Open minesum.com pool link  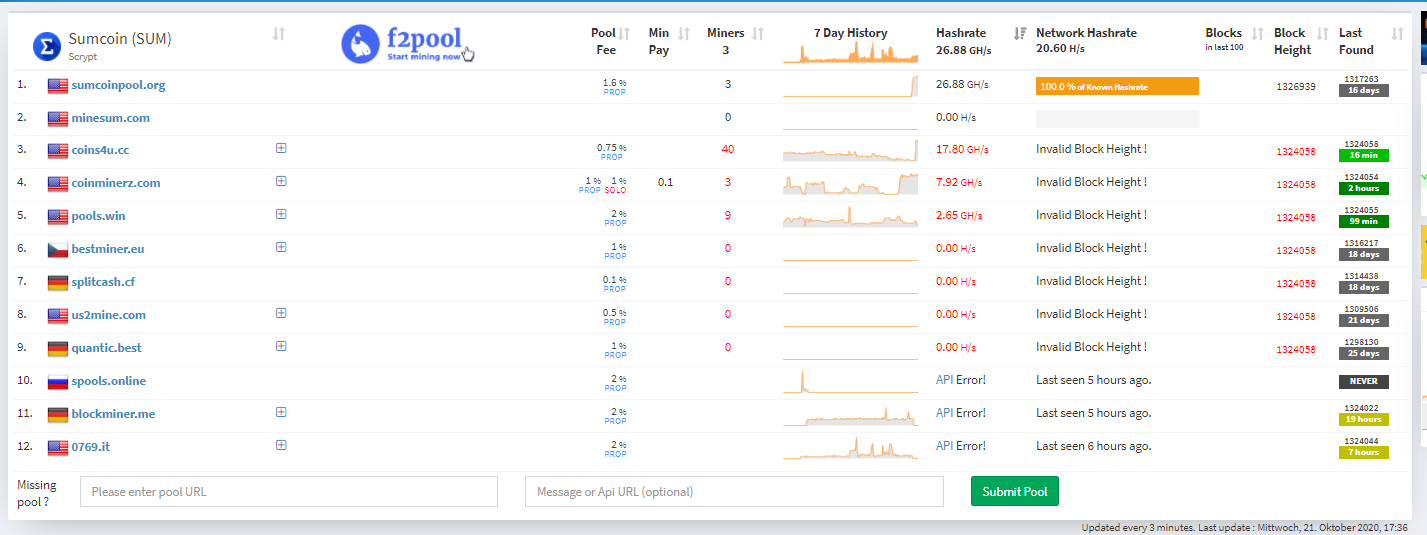click(x=110, y=118)
